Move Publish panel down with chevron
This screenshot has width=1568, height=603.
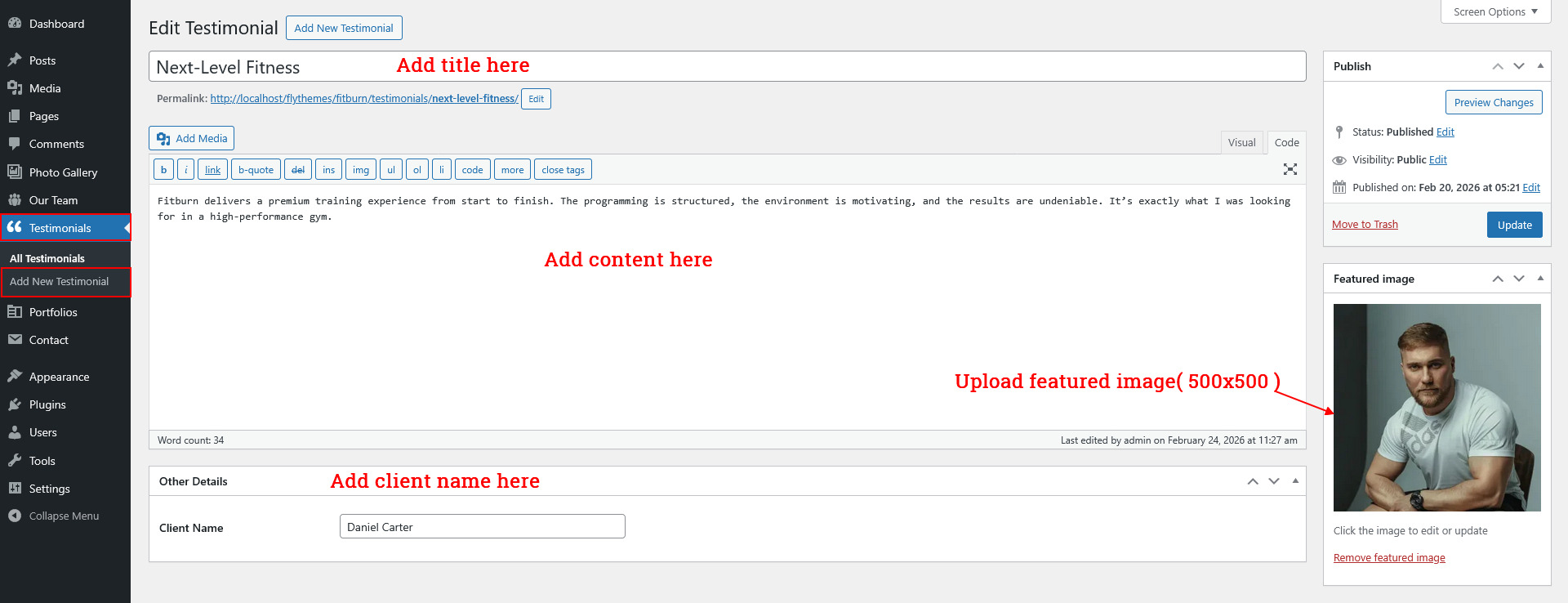tap(1519, 66)
